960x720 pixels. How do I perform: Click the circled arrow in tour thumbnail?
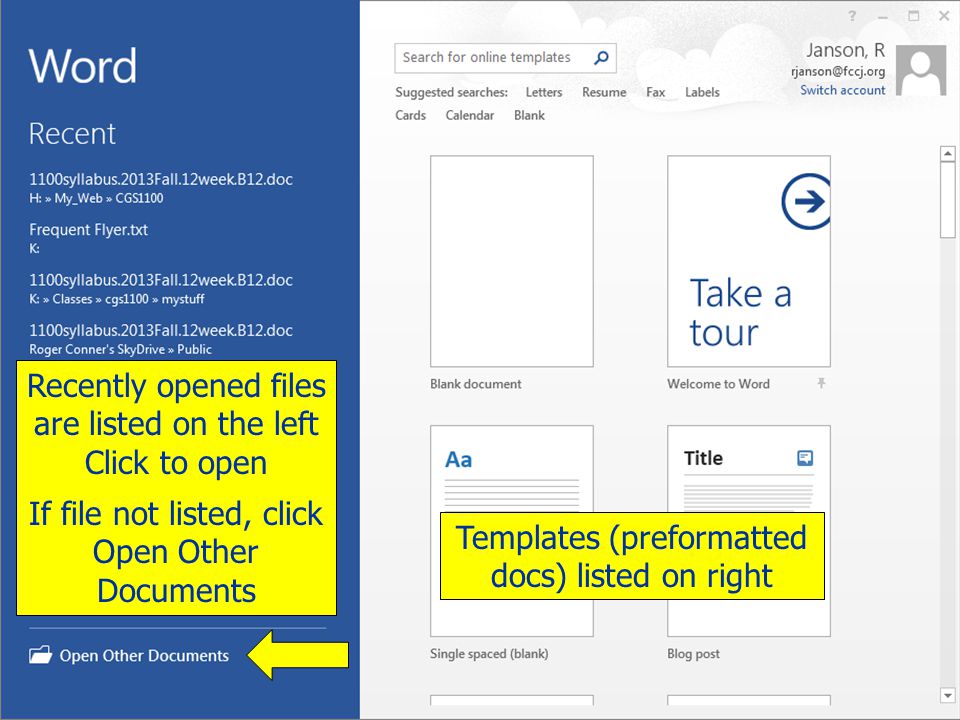[x=806, y=201]
